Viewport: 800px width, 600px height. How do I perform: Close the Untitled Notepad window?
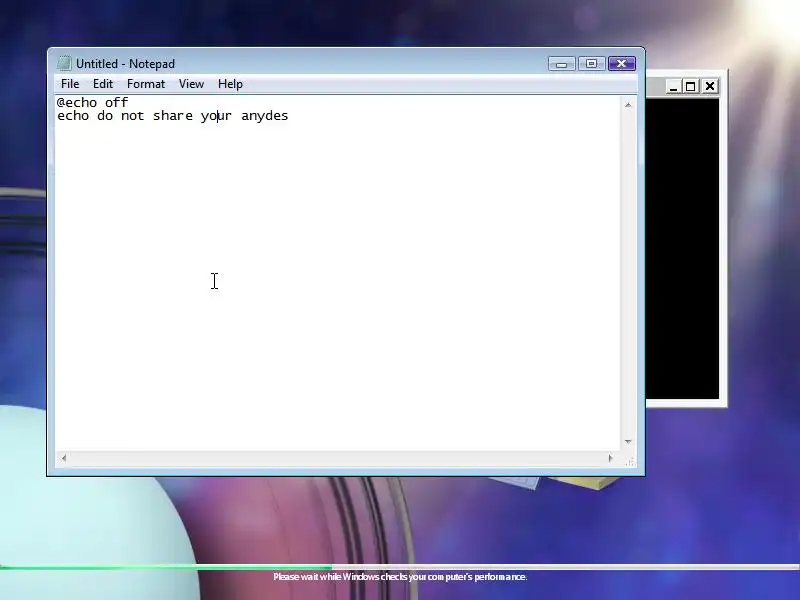tap(621, 64)
